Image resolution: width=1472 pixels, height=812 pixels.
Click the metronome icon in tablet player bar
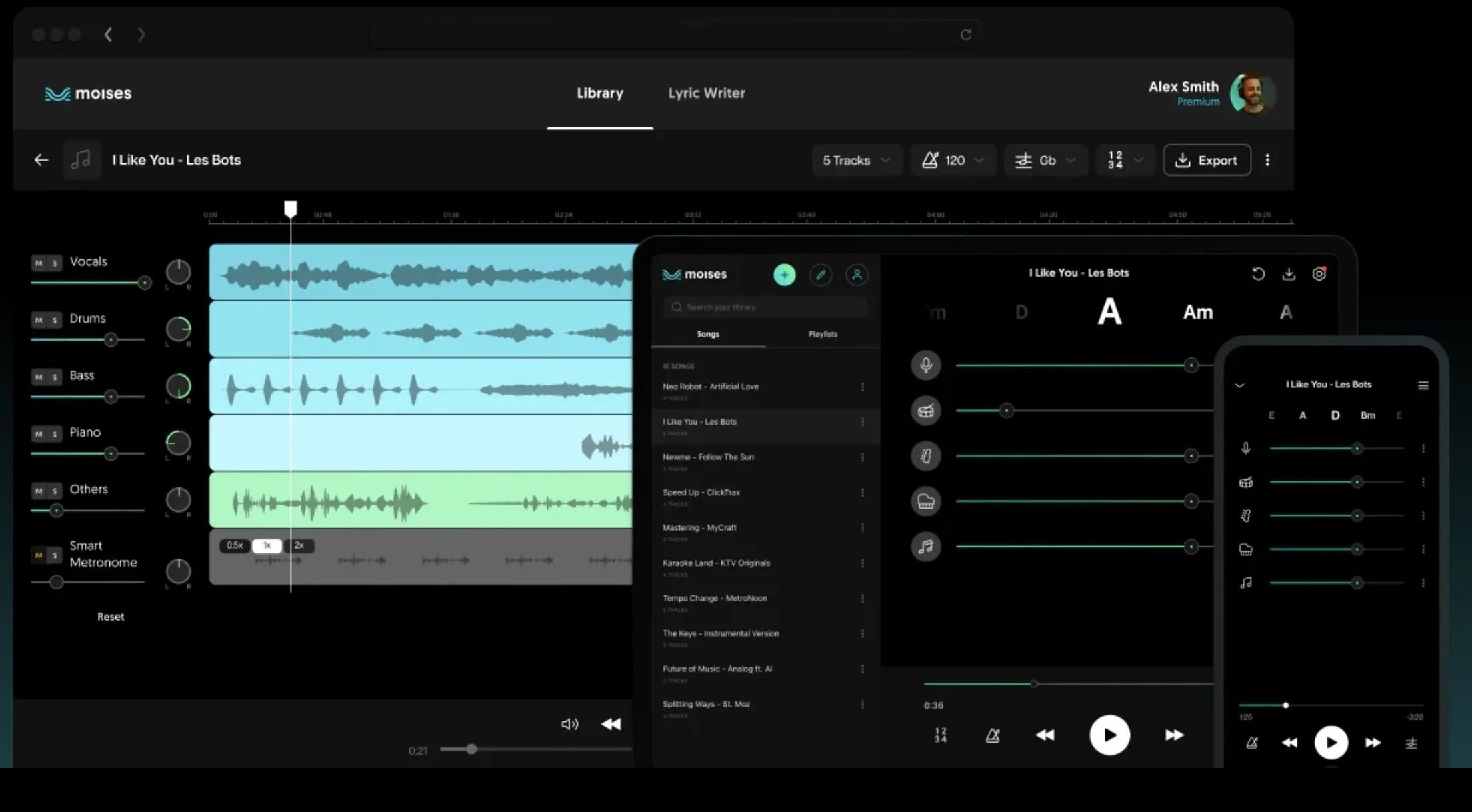(x=993, y=735)
